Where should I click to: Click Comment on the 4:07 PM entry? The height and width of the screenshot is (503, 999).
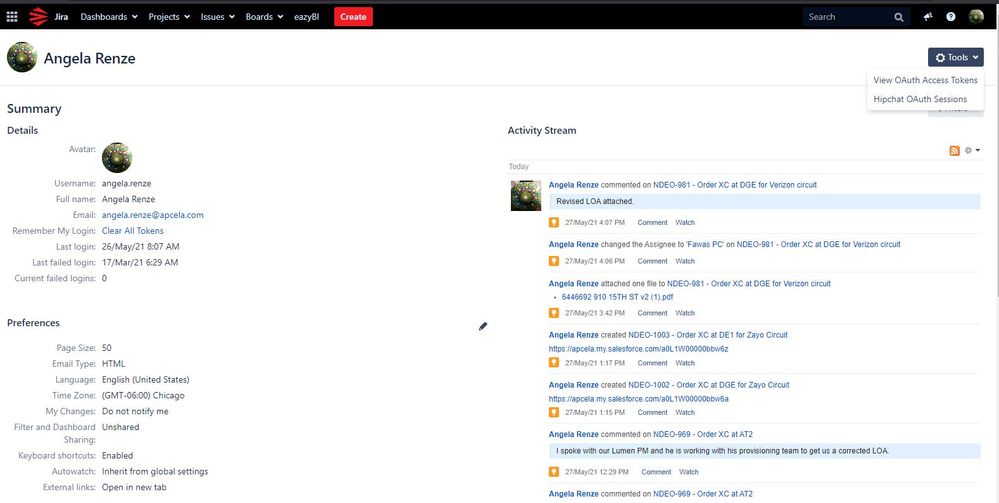coord(652,222)
